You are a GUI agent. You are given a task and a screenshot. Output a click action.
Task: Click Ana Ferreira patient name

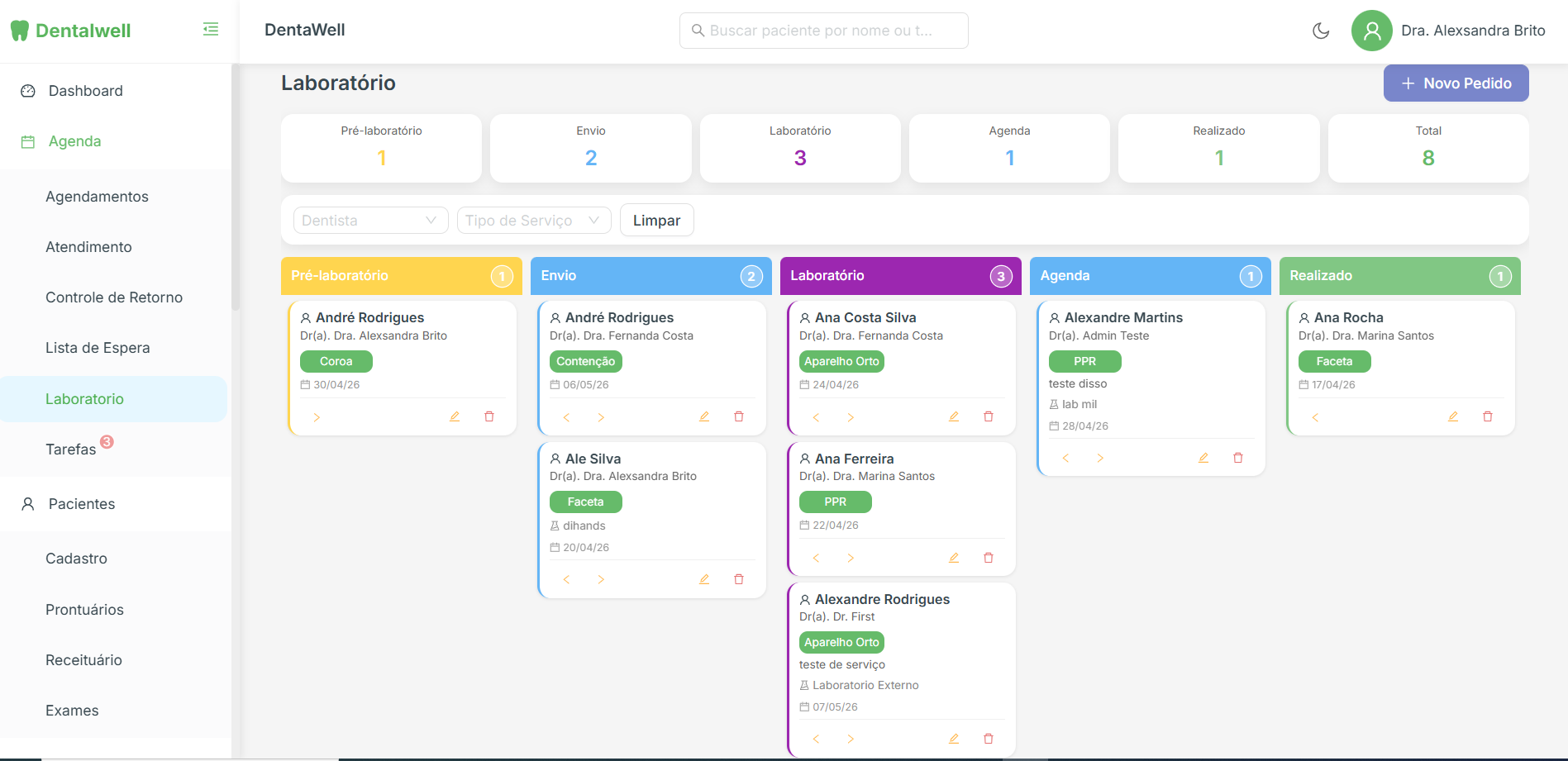854,459
